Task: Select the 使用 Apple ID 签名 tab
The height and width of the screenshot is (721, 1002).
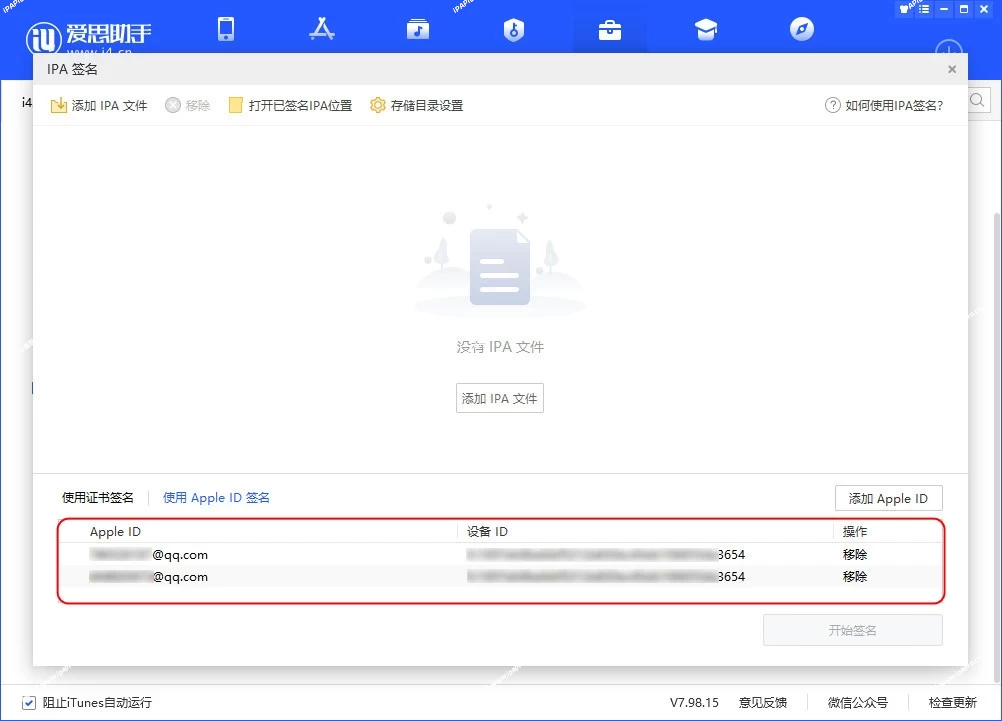Action: pyautogui.click(x=216, y=497)
